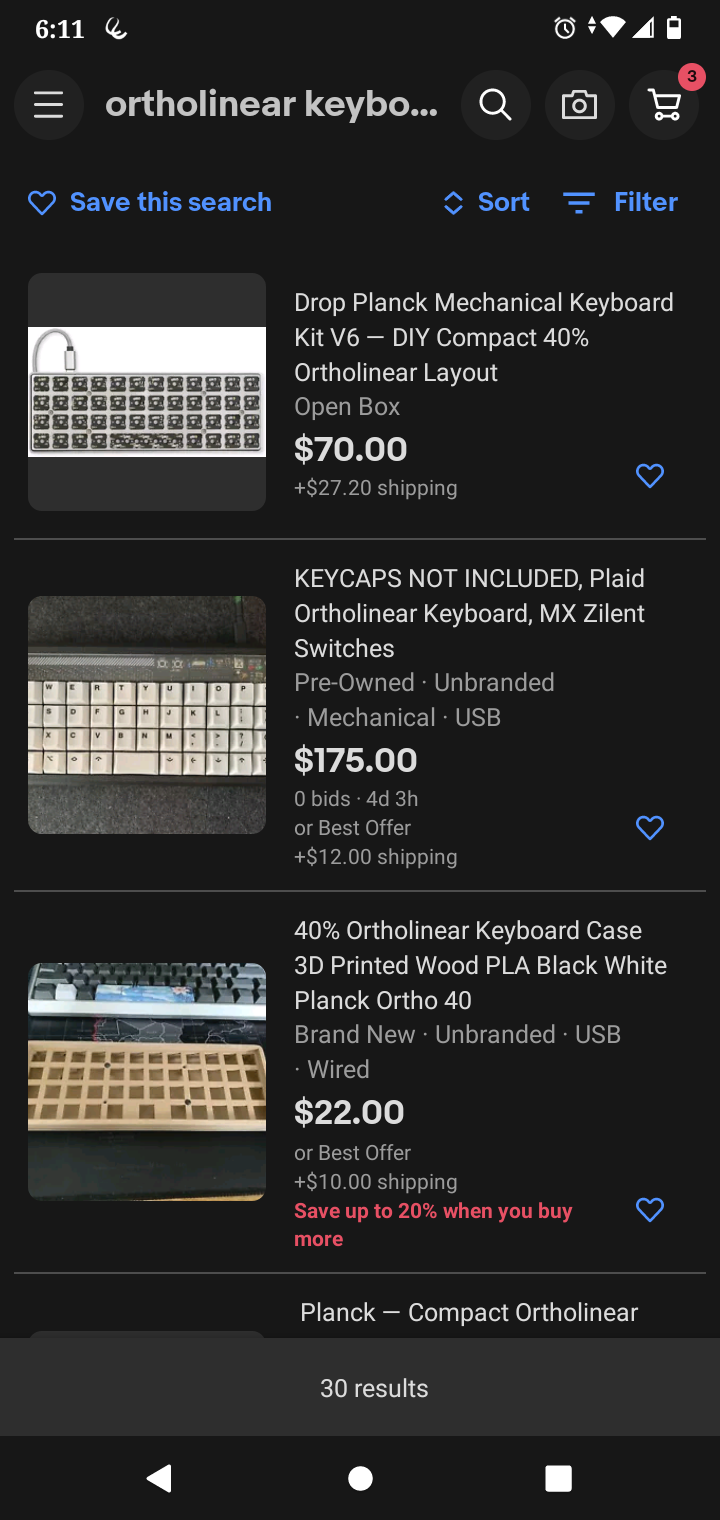This screenshot has width=720, height=1520.
Task: View the Drop Planck kit thumbnail
Action: 147,392
